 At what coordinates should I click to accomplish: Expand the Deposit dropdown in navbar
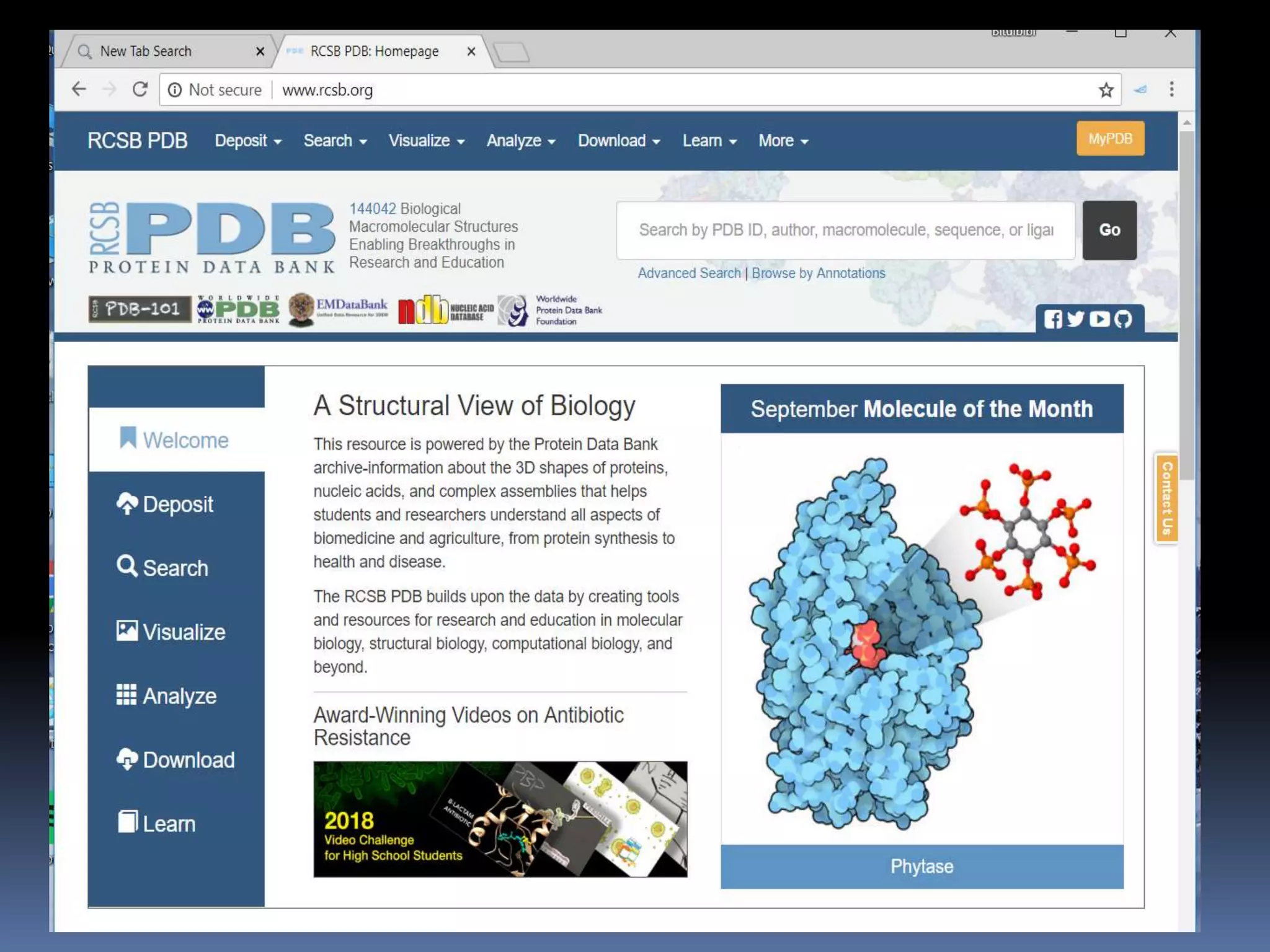pyautogui.click(x=247, y=141)
